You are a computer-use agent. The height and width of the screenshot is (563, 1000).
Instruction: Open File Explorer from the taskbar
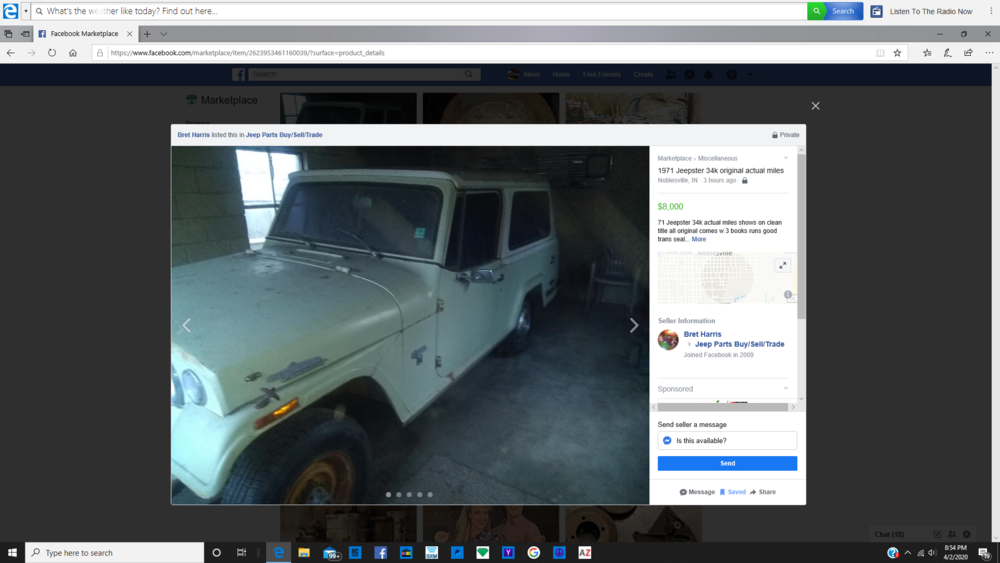click(304, 553)
